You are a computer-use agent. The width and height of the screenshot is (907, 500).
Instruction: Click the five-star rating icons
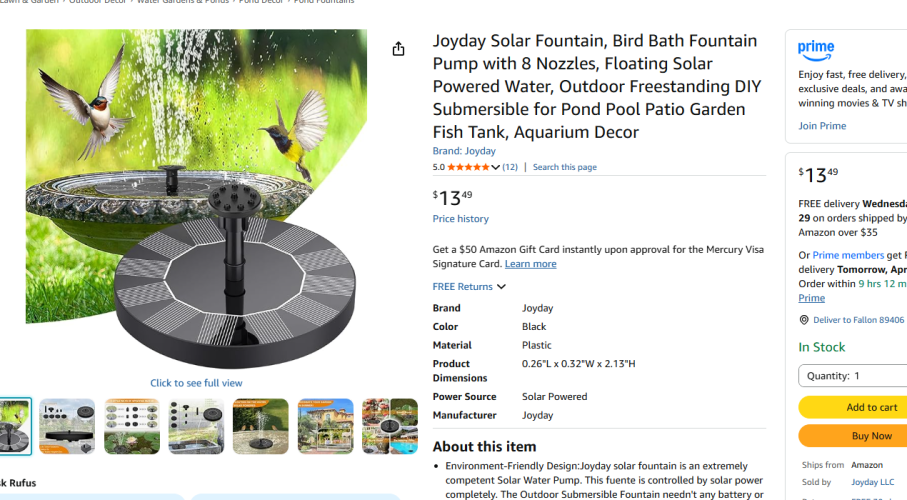tap(468, 167)
